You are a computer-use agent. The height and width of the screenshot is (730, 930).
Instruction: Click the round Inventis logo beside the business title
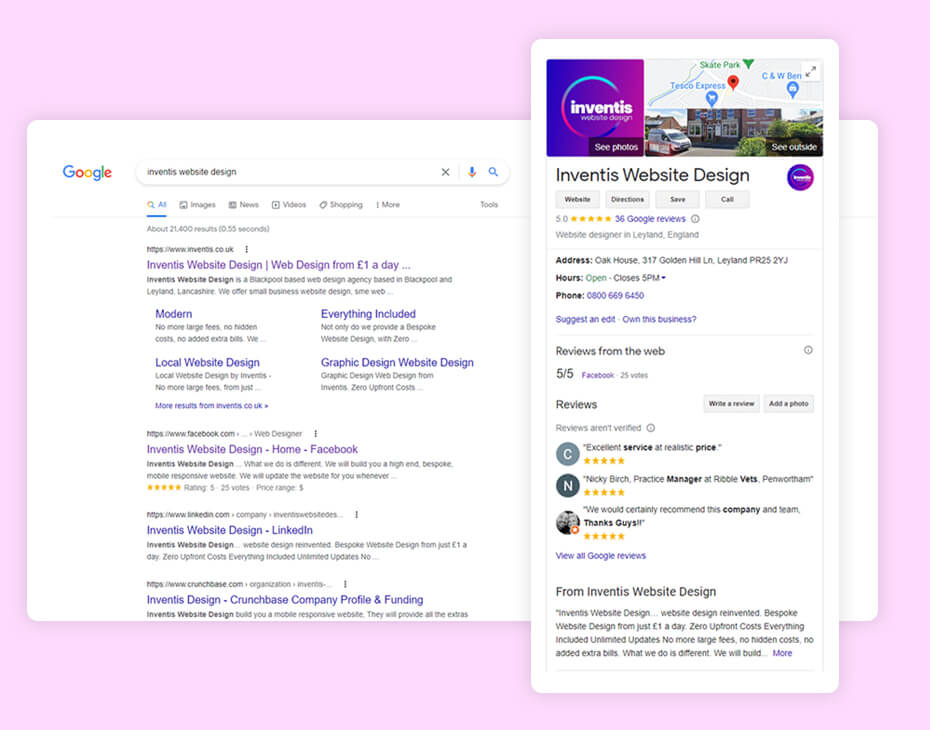coord(800,177)
